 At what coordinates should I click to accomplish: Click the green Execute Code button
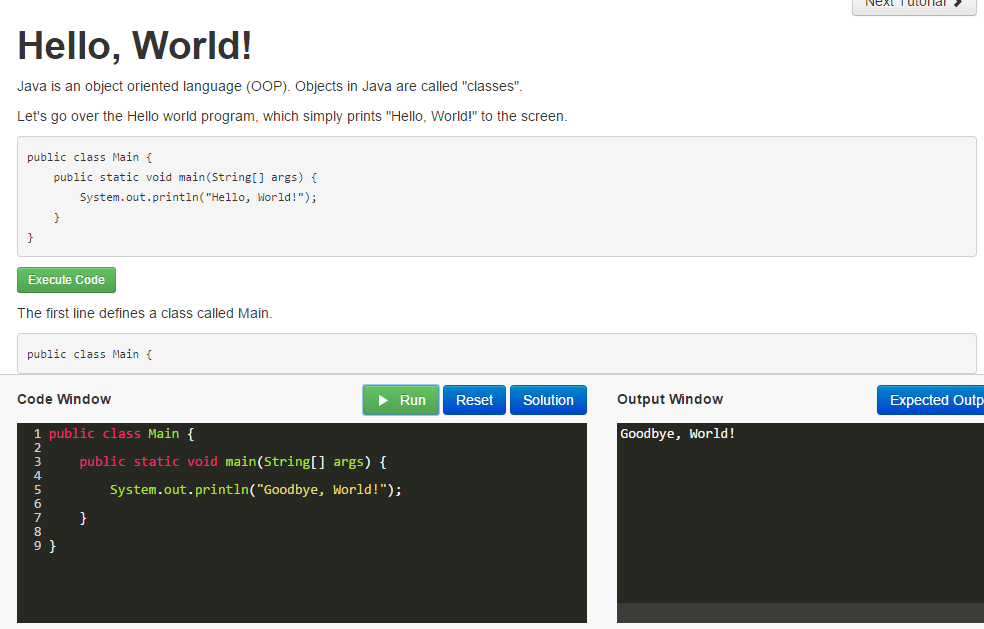66,280
